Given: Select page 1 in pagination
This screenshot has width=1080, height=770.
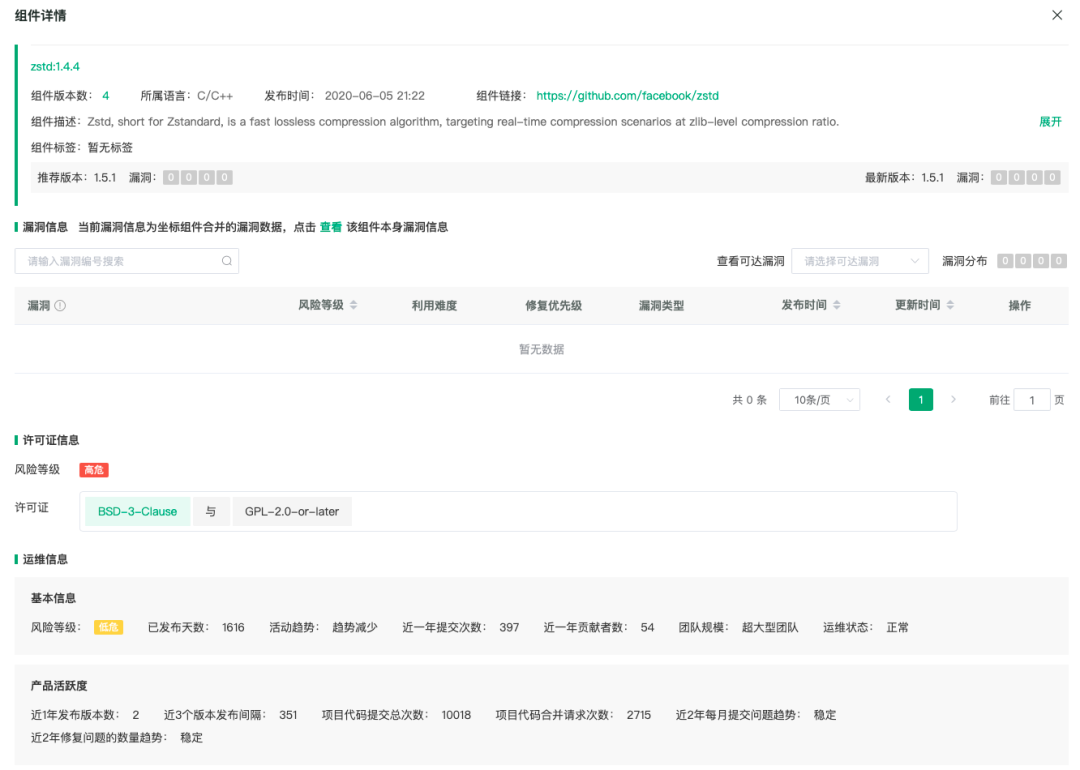Looking at the screenshot, I should pyautogui.click(x=921, y=399).
